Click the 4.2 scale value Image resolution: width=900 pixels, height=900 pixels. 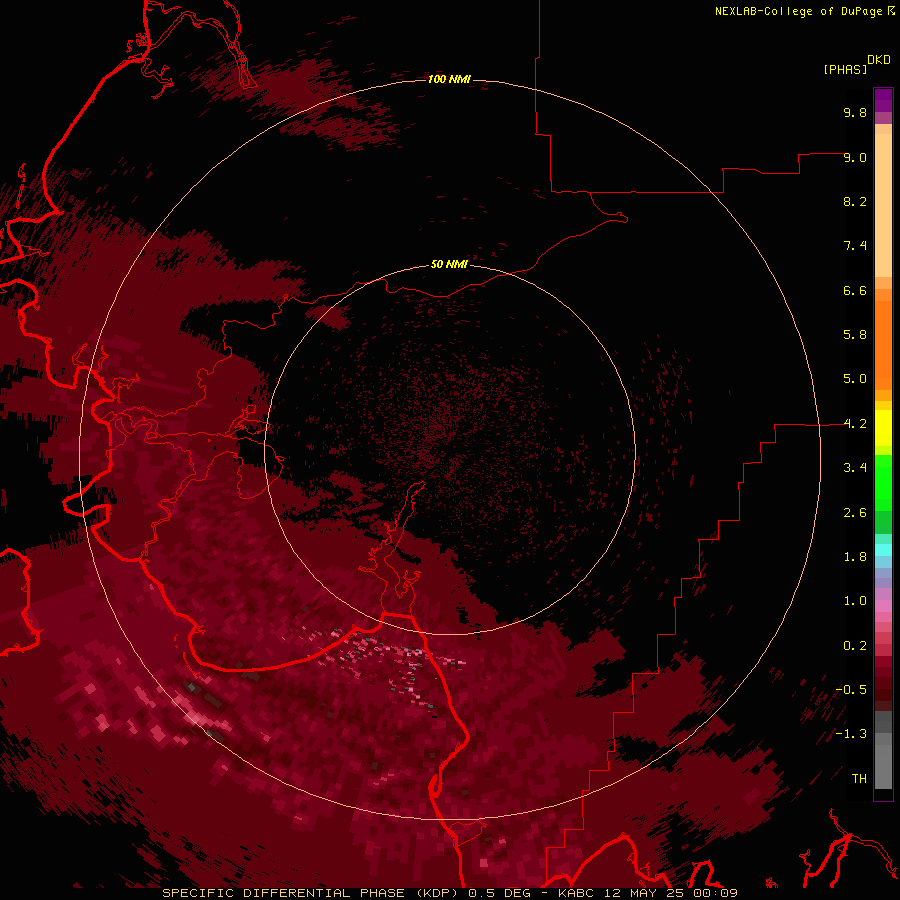(855, 424)
